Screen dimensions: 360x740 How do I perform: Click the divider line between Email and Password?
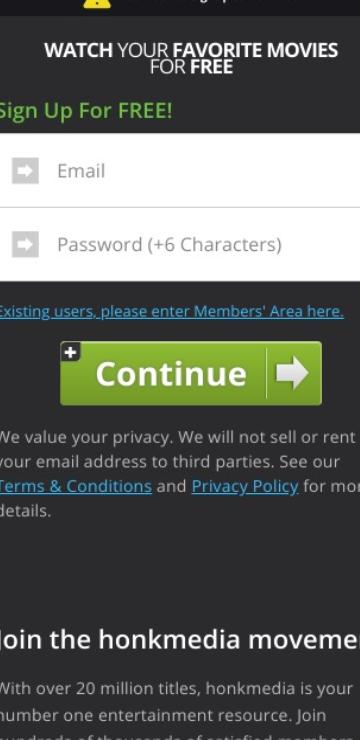pos(180,207)
